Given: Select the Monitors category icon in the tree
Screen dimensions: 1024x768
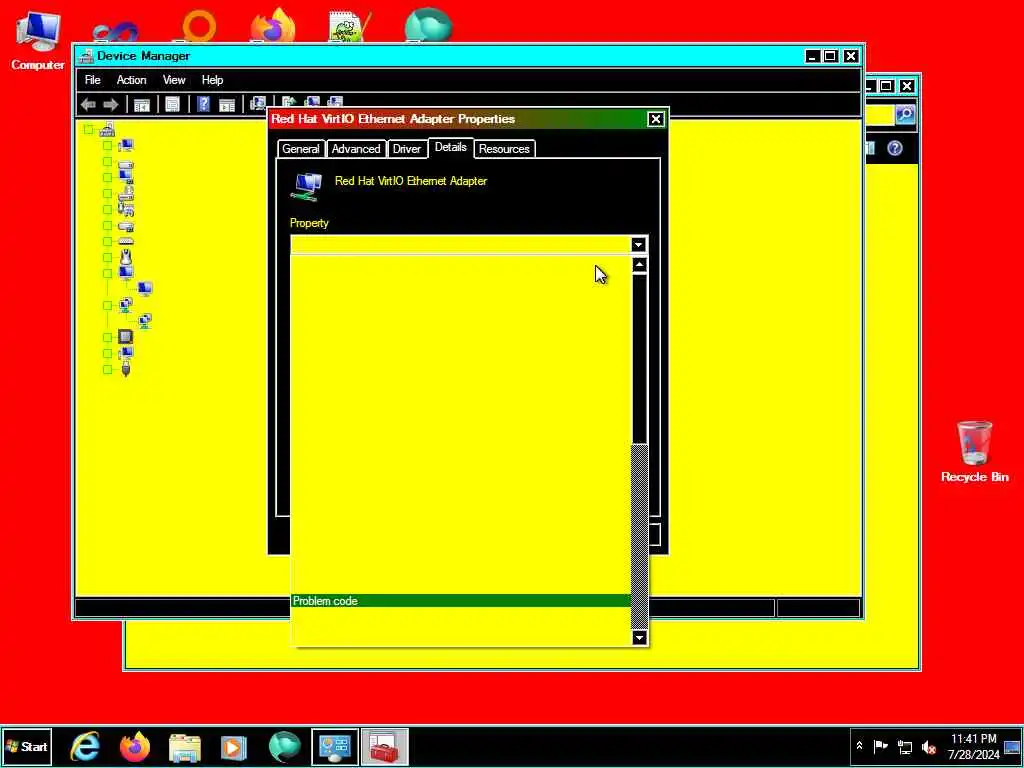Looking at the screenshot, I should (x=126, y=273).
